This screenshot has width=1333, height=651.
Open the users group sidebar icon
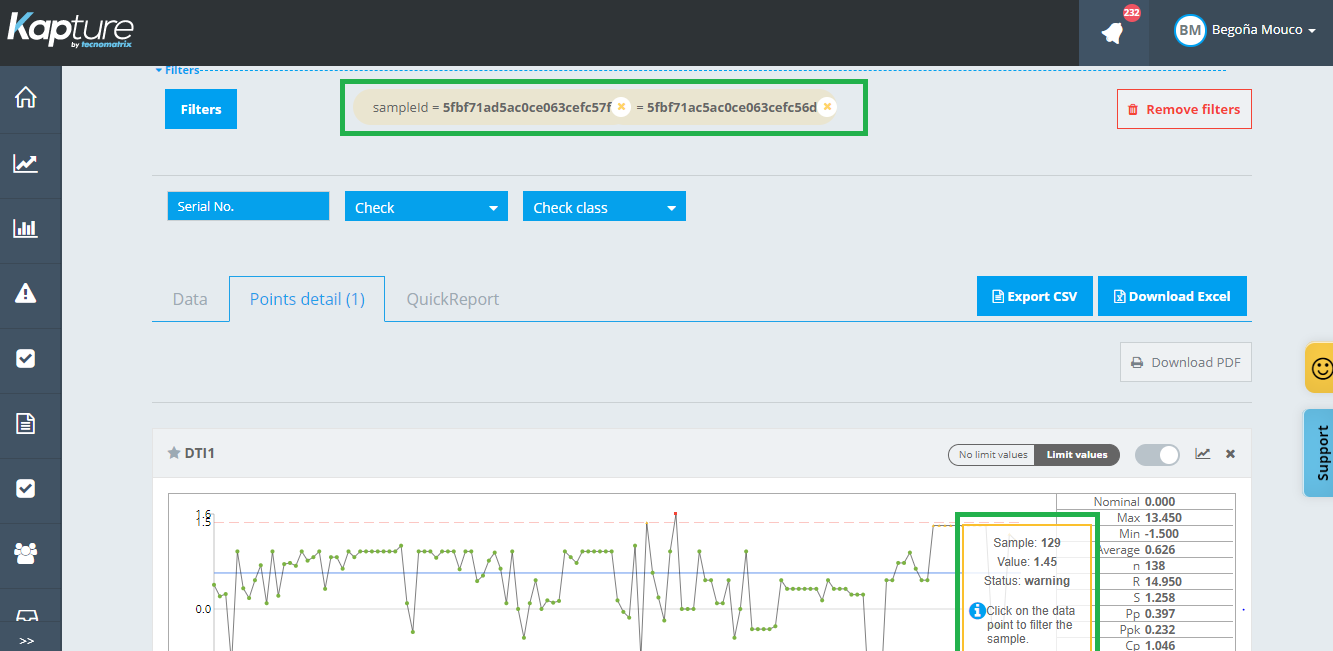coord(26,552)
